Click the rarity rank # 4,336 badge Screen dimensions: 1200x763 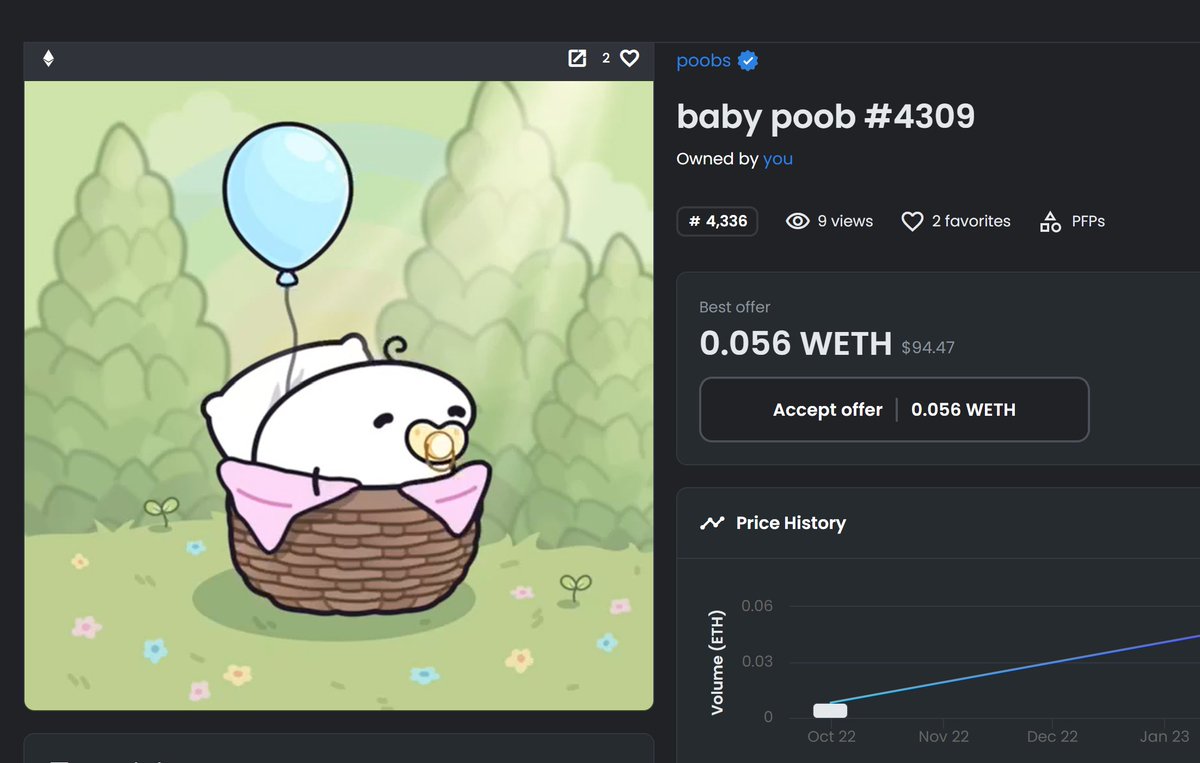point(717,221)
